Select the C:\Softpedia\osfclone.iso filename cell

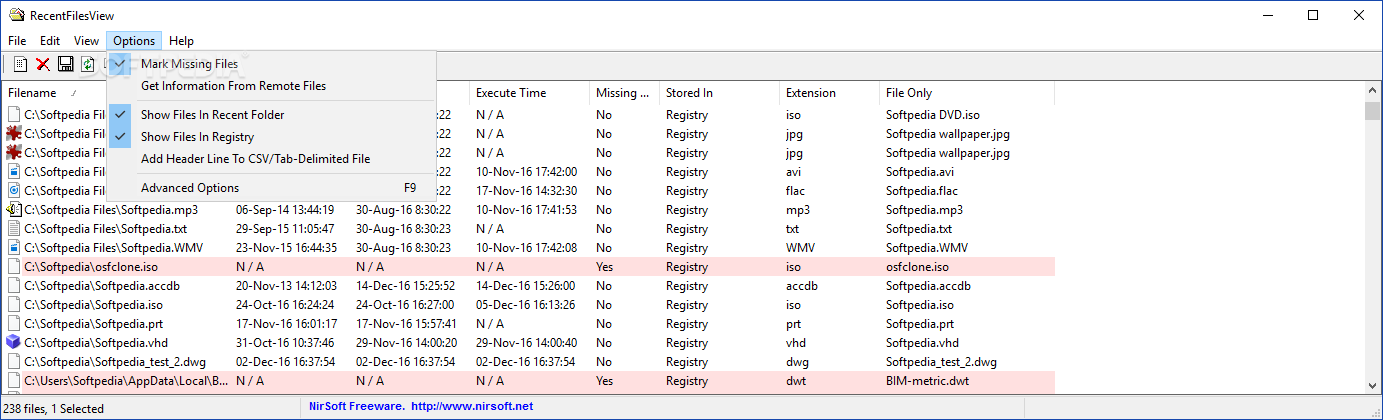(91, 267)
